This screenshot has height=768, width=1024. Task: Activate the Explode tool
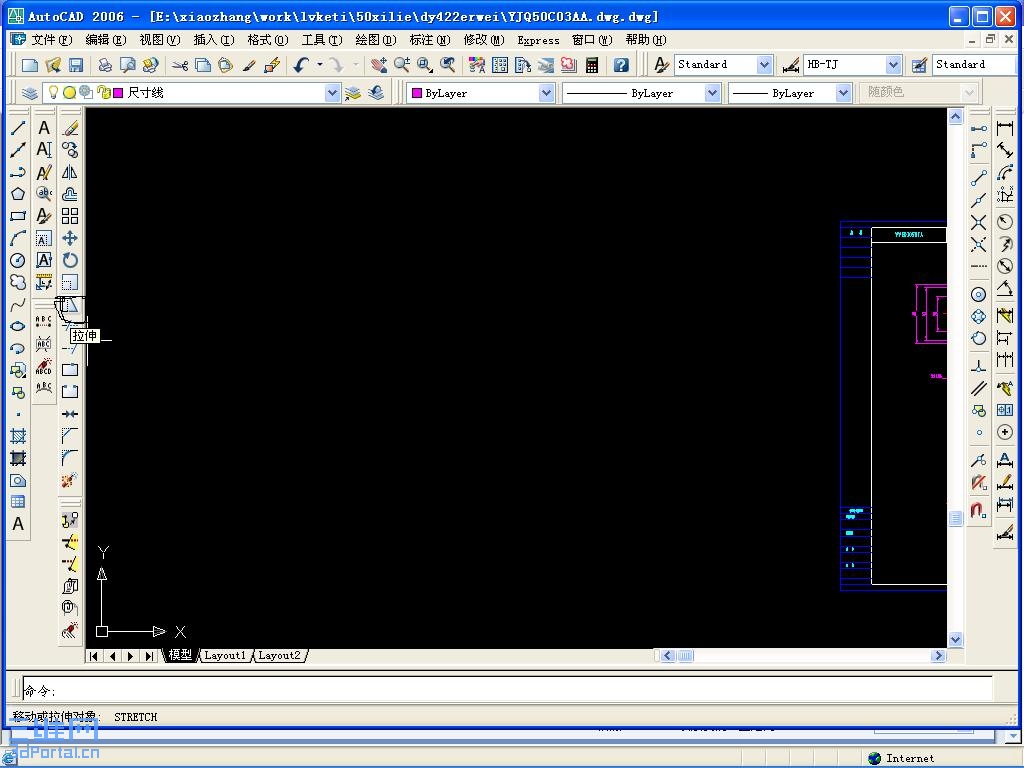coord(70,480)
